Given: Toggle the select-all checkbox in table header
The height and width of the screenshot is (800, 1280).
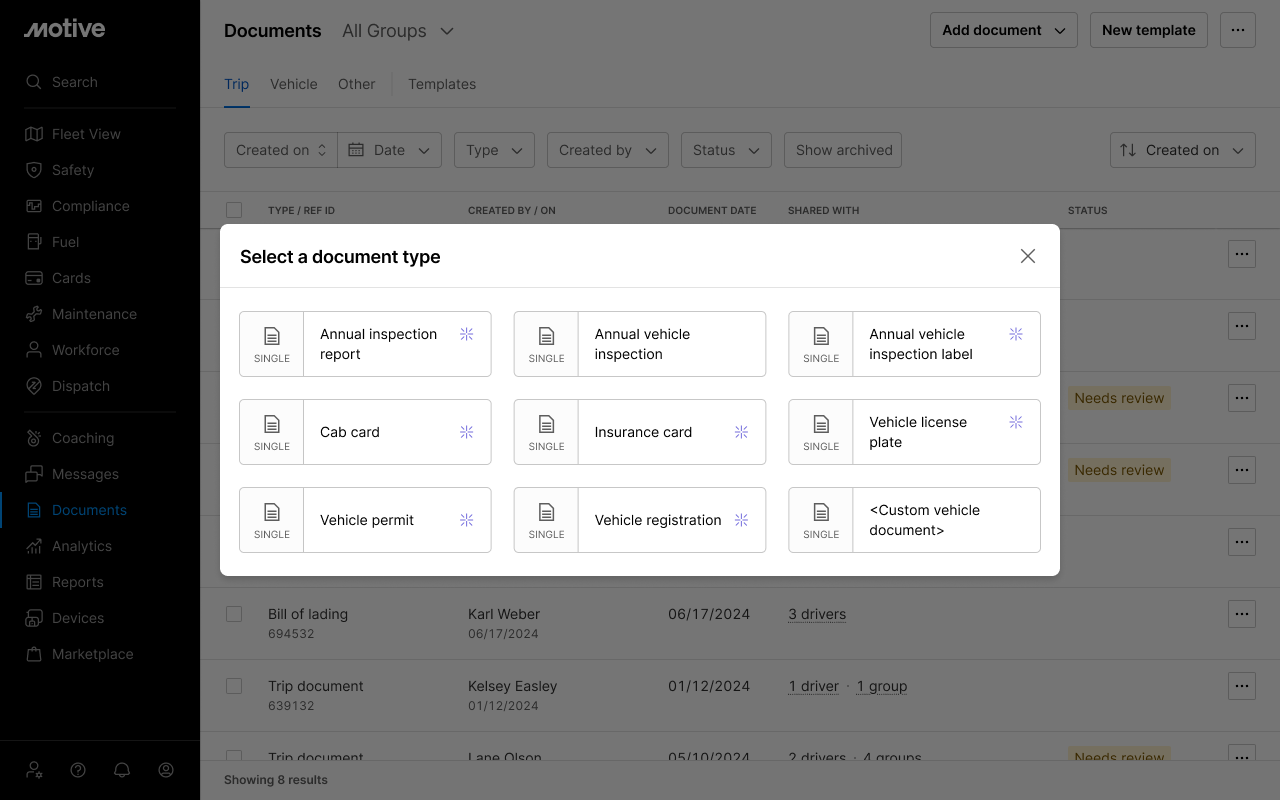Looking at the screenshot, I should [x=234, y=210].
